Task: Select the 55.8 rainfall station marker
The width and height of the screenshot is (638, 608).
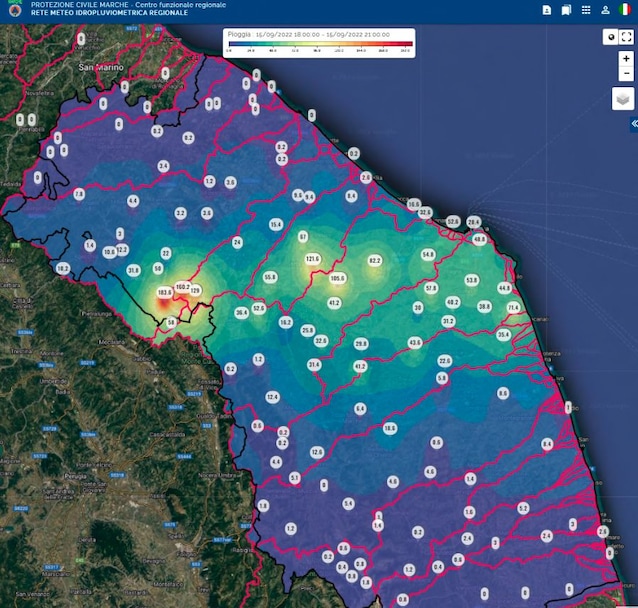Action: pos(270,278)
